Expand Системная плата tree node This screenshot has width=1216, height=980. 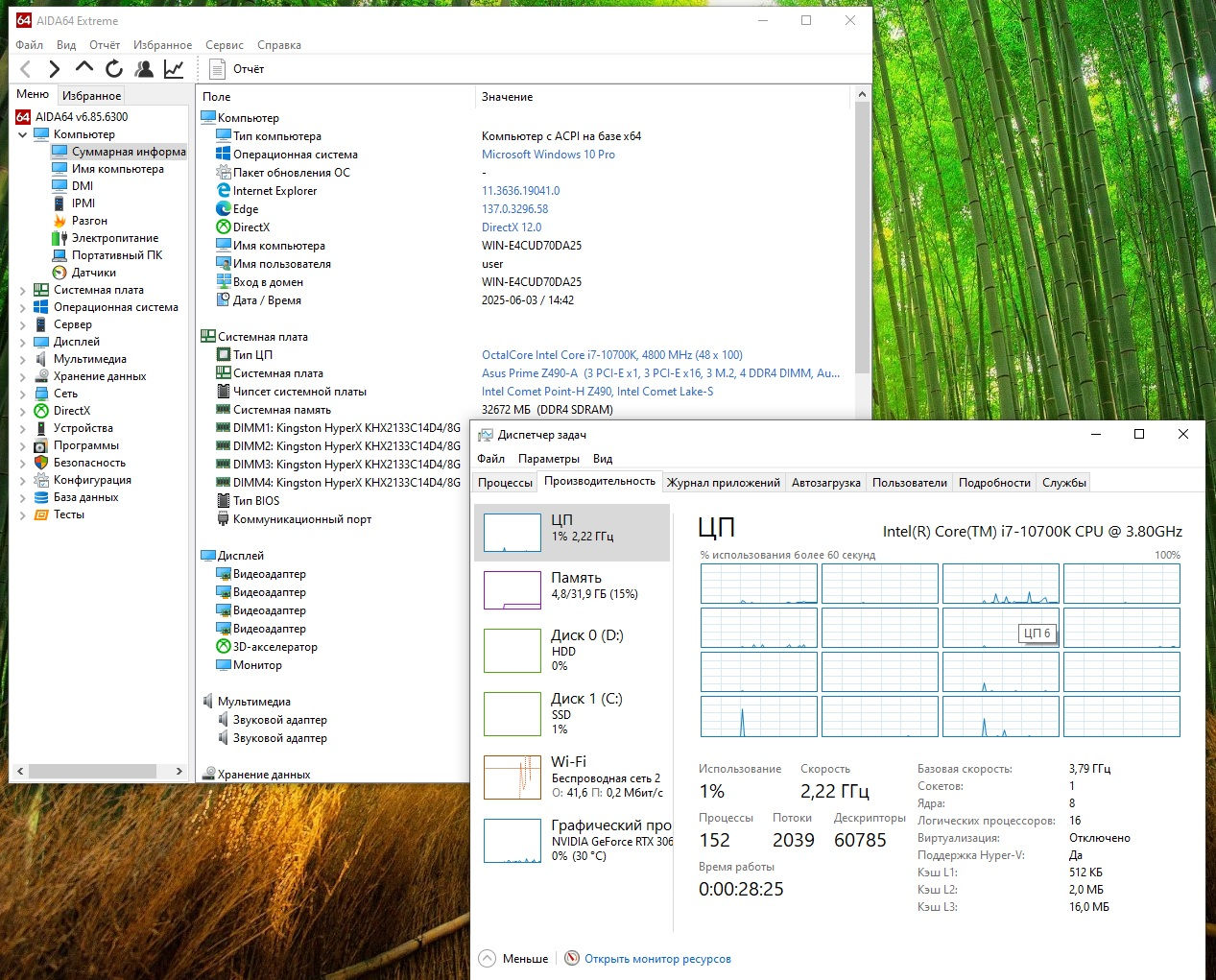pyautogui.click(x=23, y=290)
